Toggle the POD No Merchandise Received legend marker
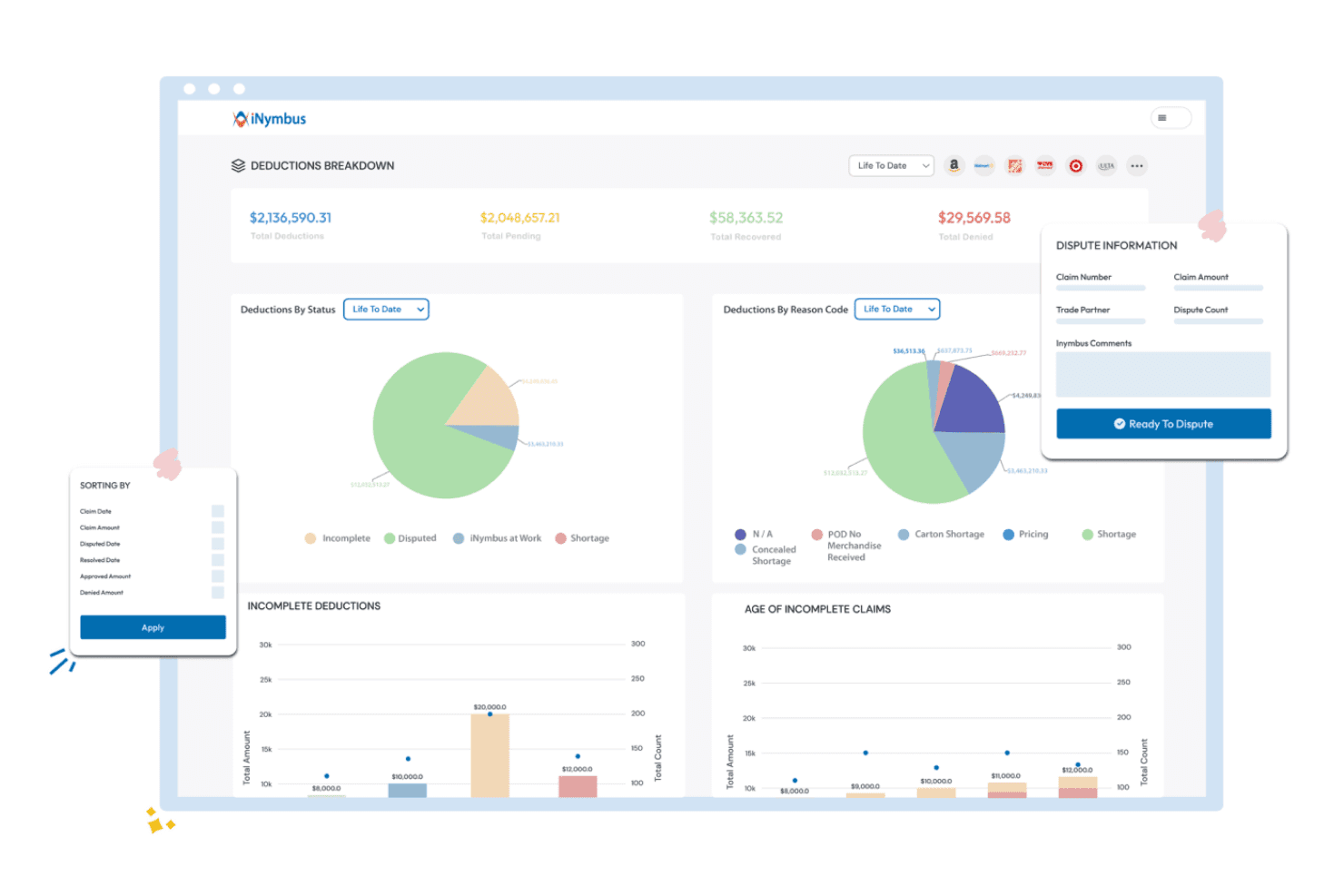Screen dimensions: 1344x896 click(817, 535)
